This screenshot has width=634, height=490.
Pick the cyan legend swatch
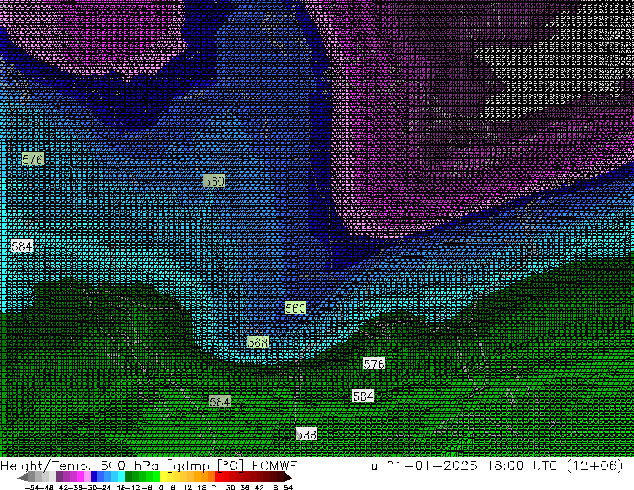click(121, 476)
